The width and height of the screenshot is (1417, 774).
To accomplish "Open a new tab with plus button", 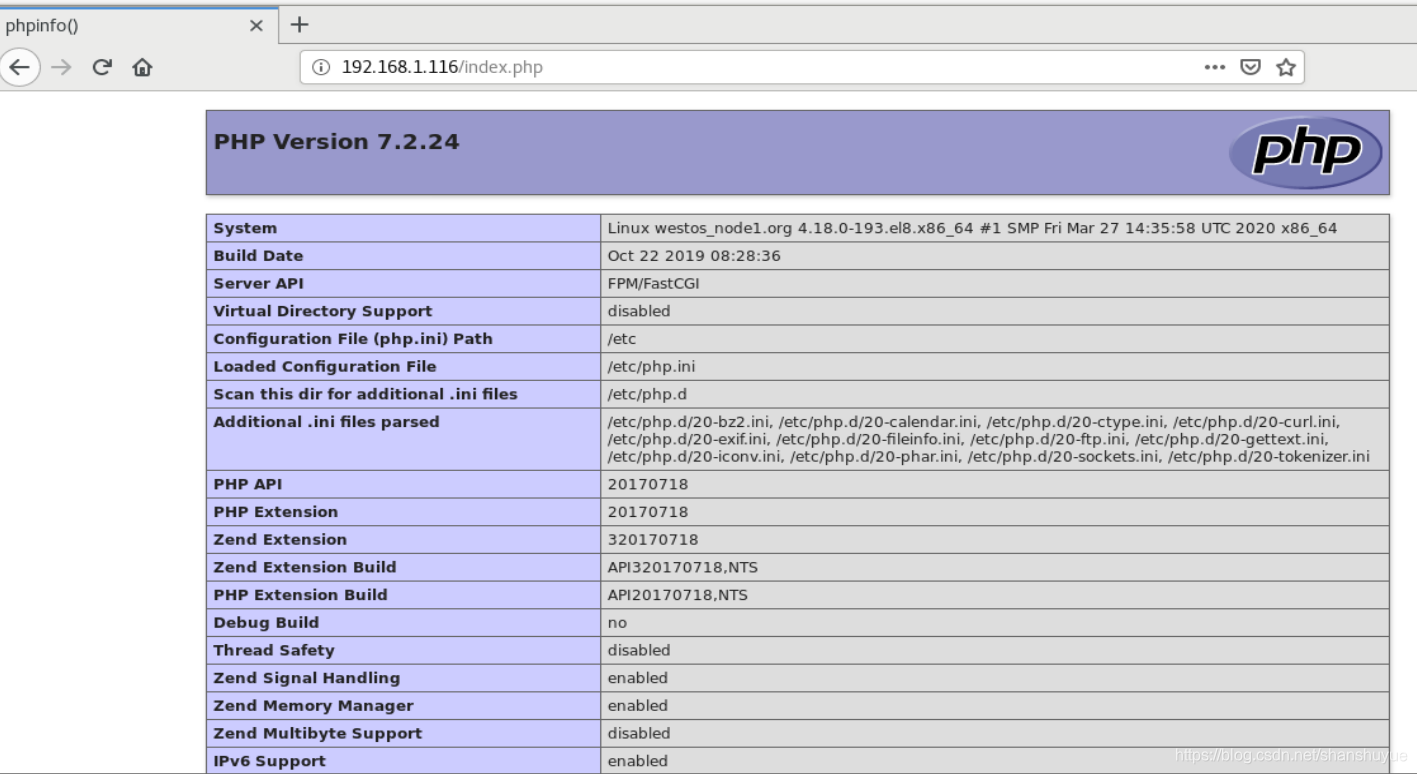I will point(299,24).
